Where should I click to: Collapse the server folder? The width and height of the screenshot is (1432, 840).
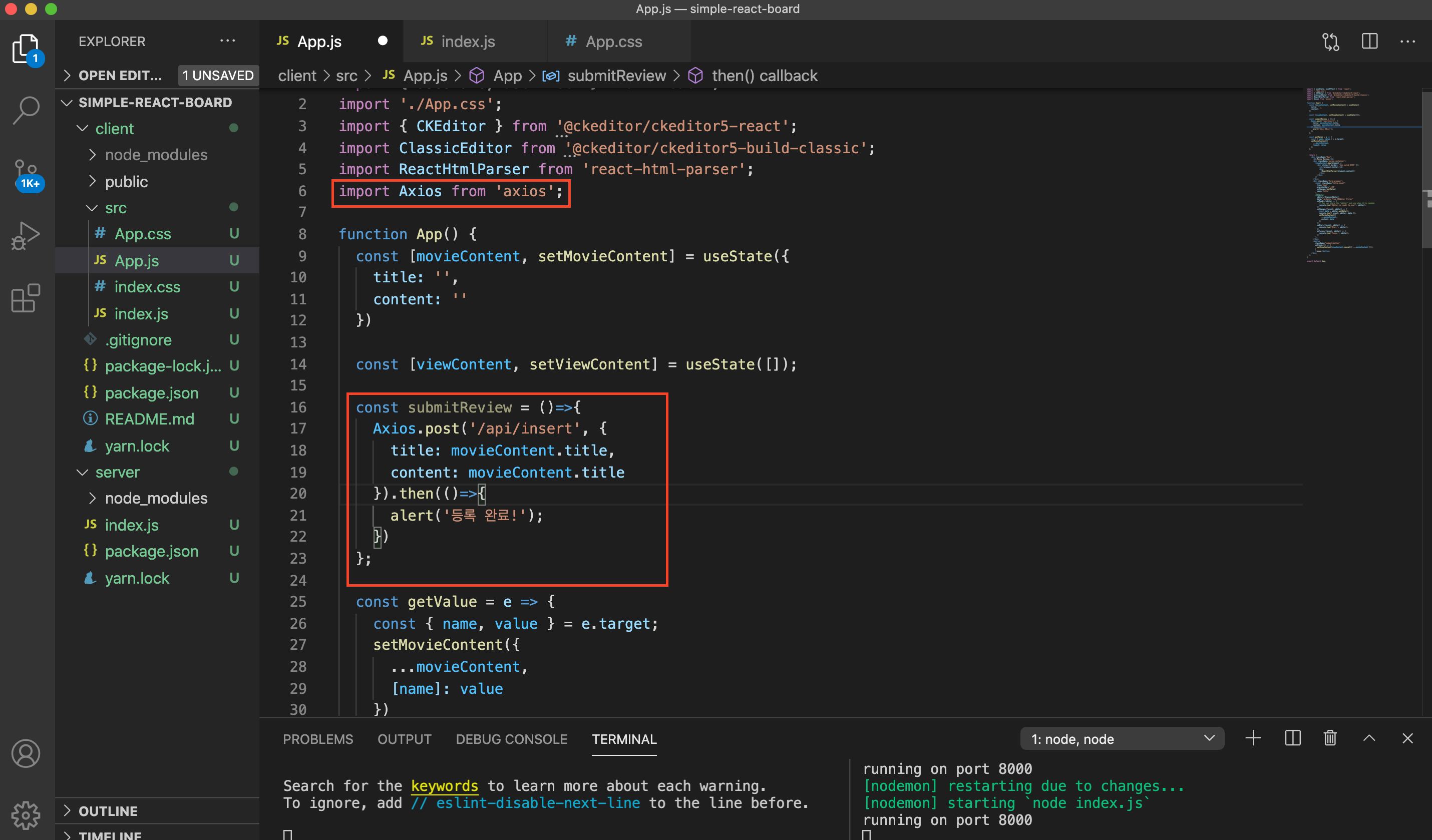click(x=117, y=472)
